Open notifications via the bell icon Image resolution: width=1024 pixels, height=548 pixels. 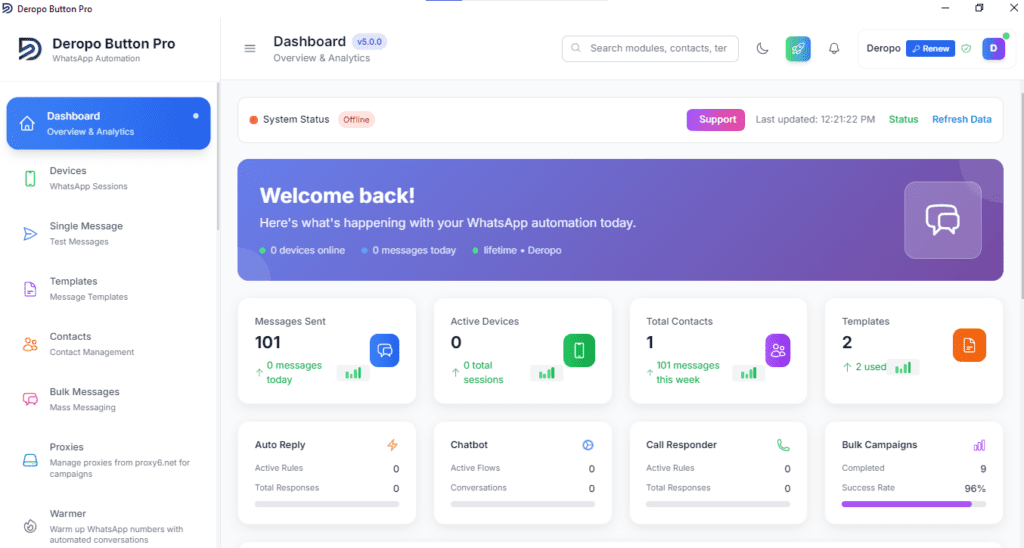pos(834,48)
